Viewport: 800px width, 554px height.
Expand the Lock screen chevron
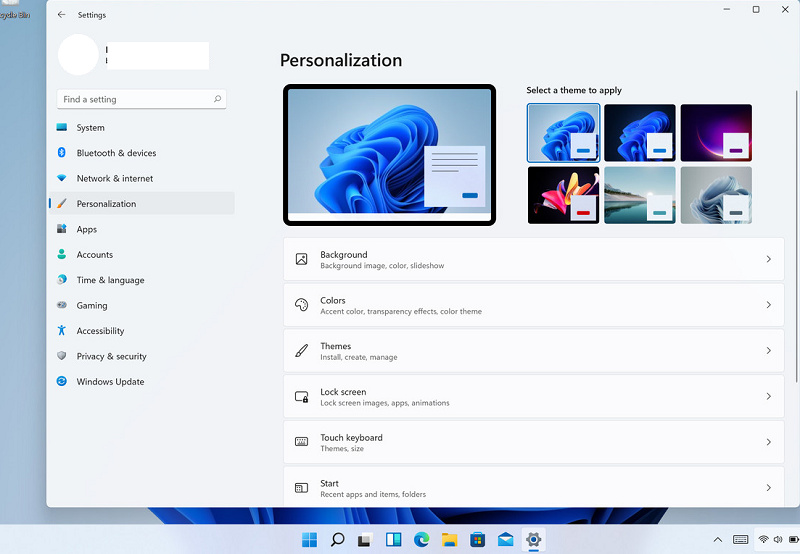pos(768,396)
